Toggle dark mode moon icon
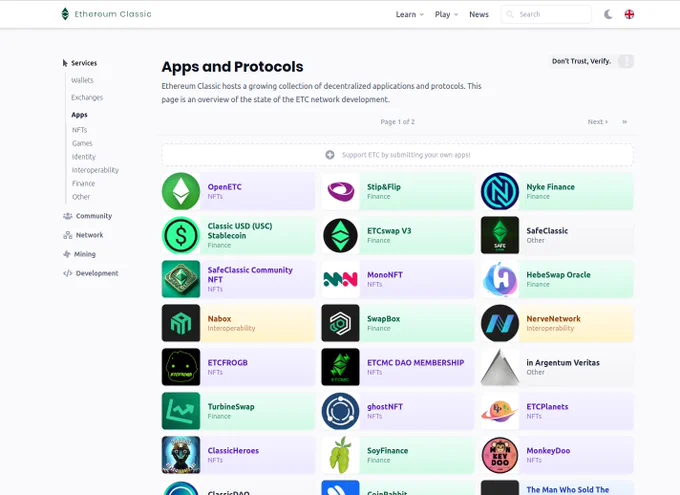 click(x=608, y=14)
